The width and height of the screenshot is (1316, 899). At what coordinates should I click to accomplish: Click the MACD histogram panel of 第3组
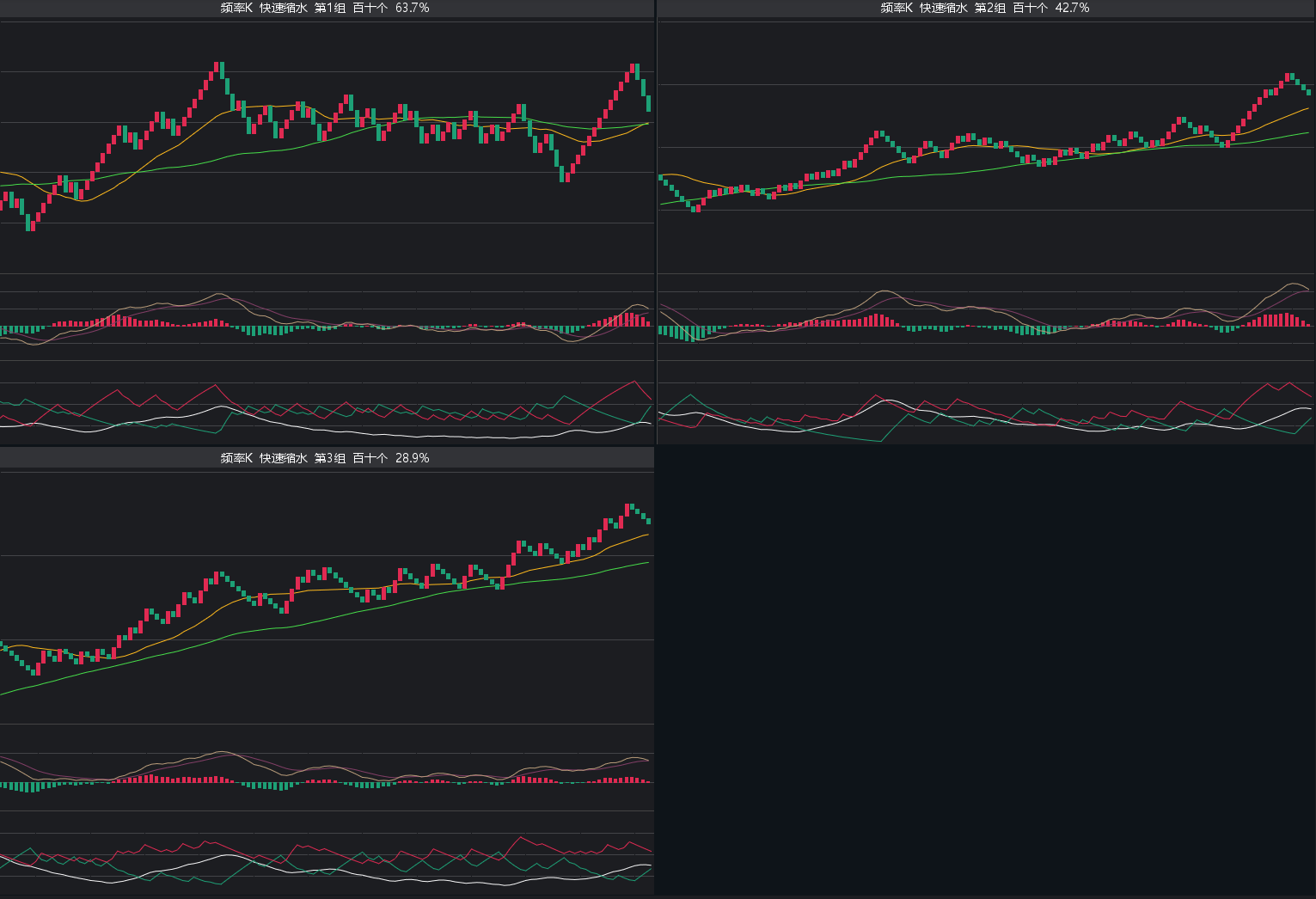327,768
